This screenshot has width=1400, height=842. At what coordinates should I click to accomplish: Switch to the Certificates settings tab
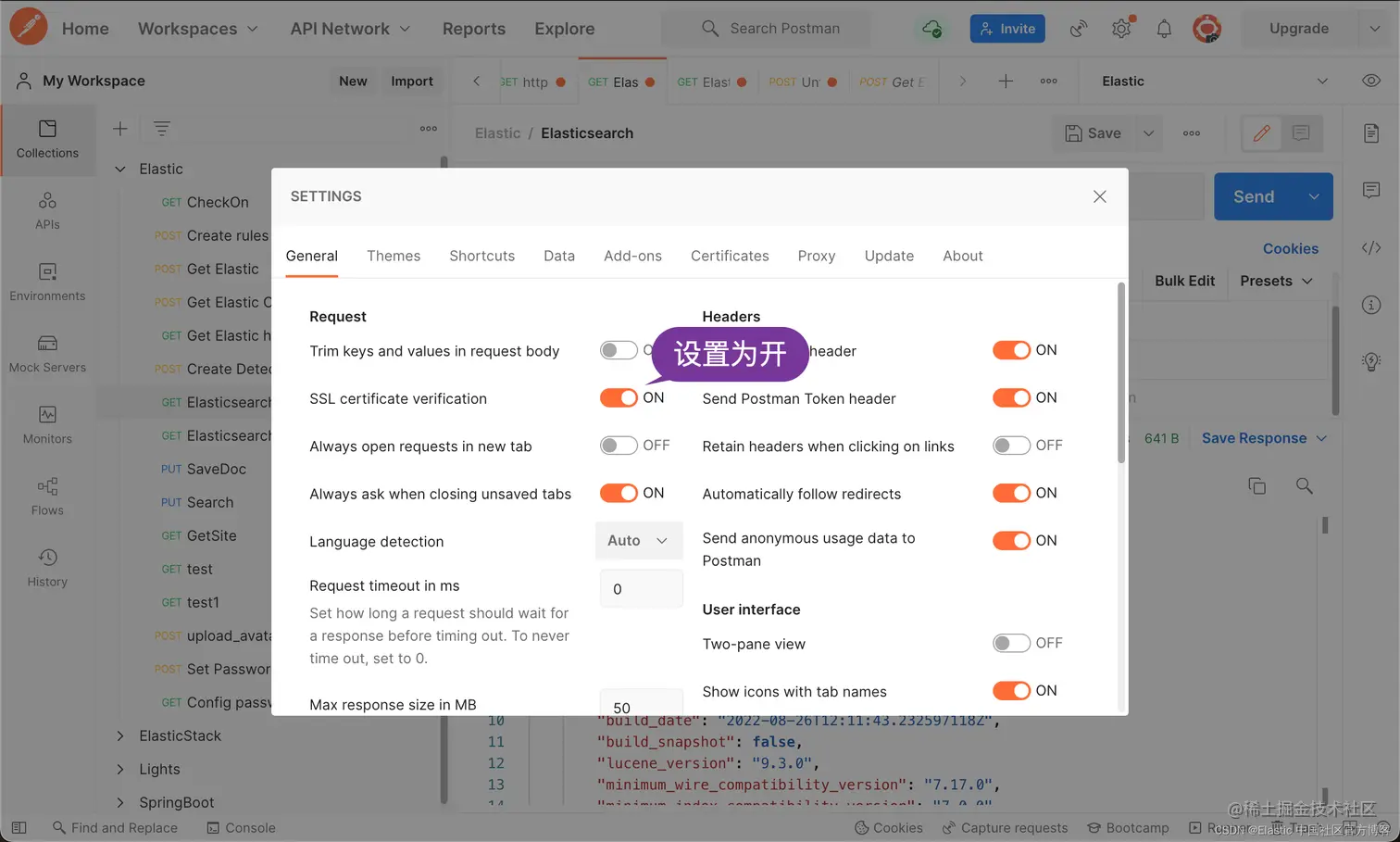click(730, 256)
